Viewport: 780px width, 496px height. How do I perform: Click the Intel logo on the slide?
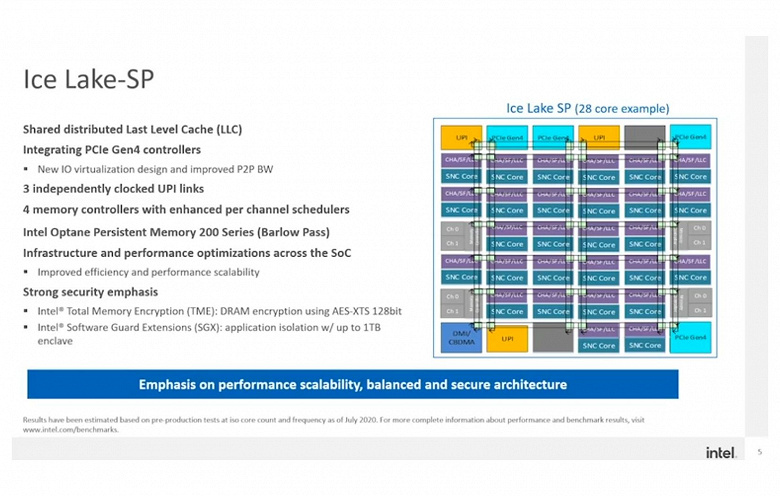pyautogui.click(x=721, y=453)
